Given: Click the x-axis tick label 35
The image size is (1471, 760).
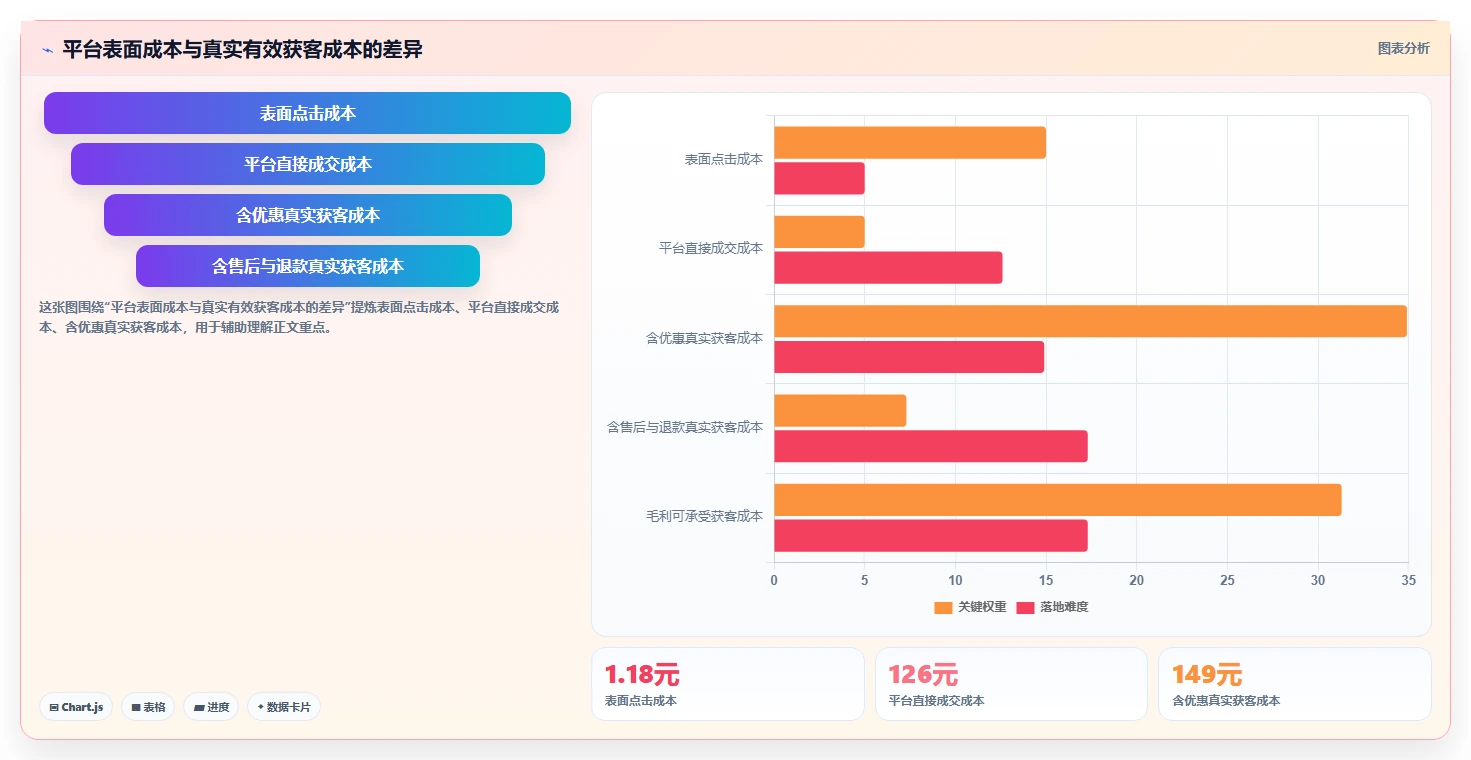Looking at the screenshot, I should pos(1408,580).
